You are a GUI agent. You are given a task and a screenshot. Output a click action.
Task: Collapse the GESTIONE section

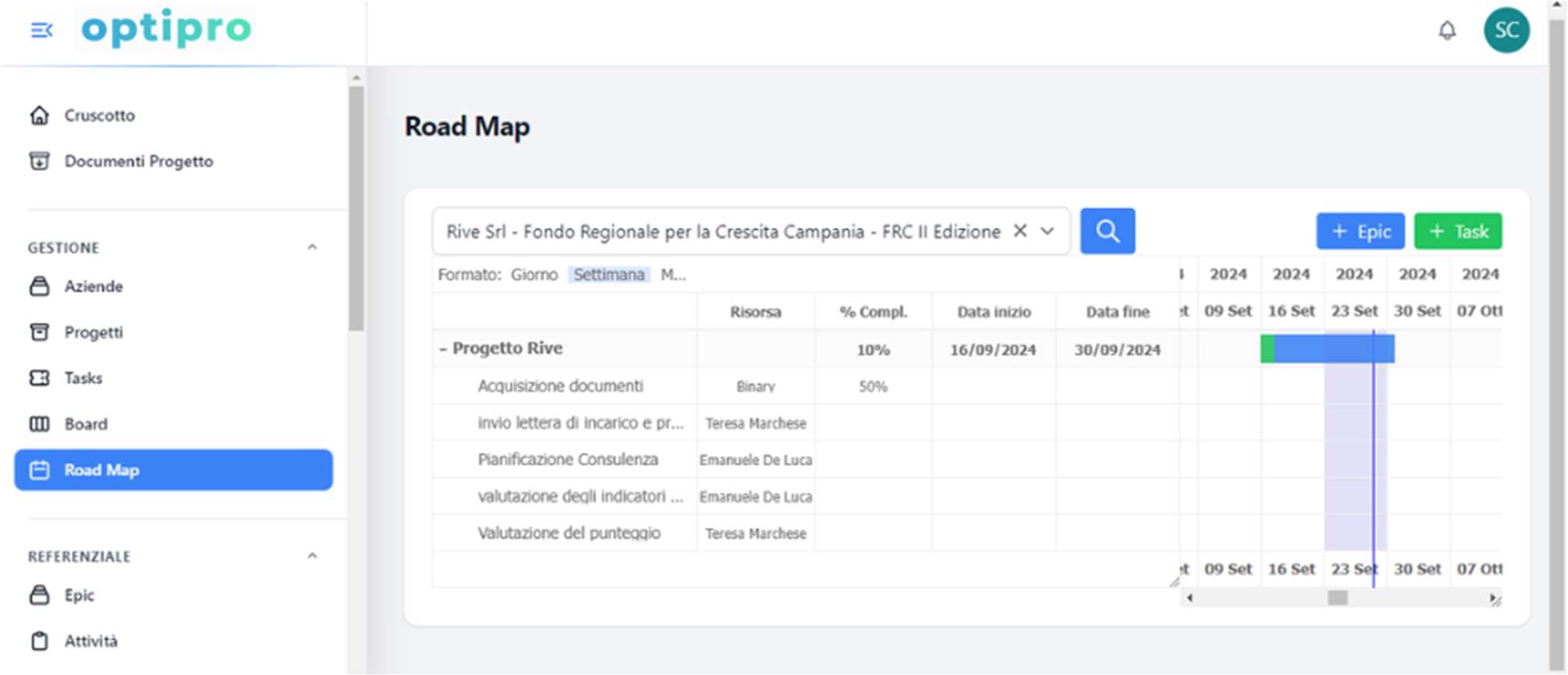point(312,247)
